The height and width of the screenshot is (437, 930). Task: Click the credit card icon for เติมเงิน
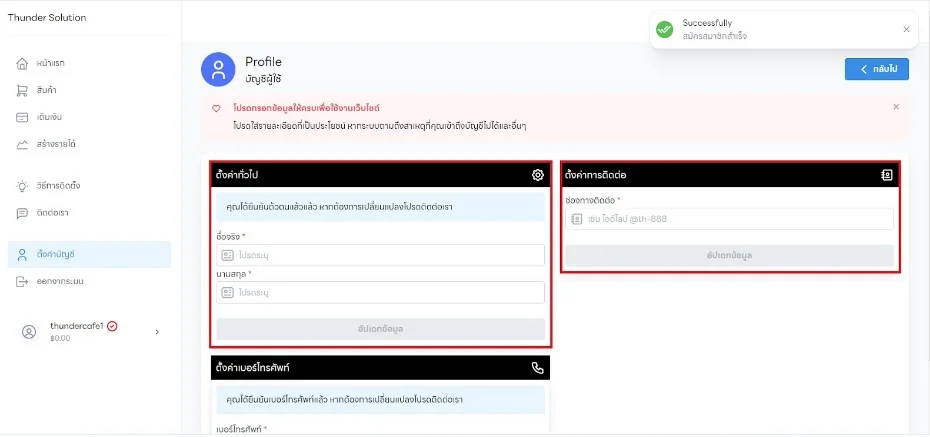(x=22, y=117)
